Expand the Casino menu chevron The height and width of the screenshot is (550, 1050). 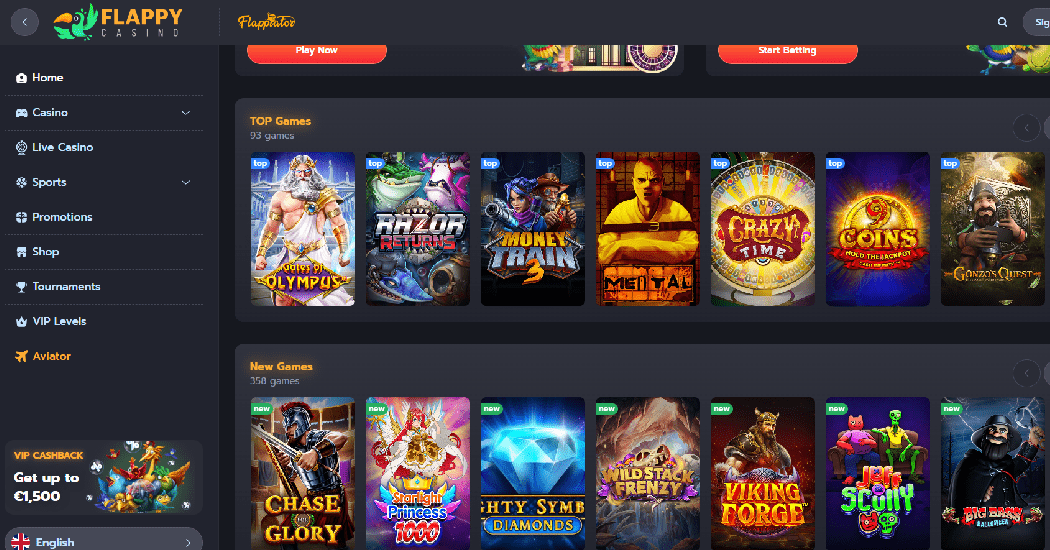pos(185,113)
